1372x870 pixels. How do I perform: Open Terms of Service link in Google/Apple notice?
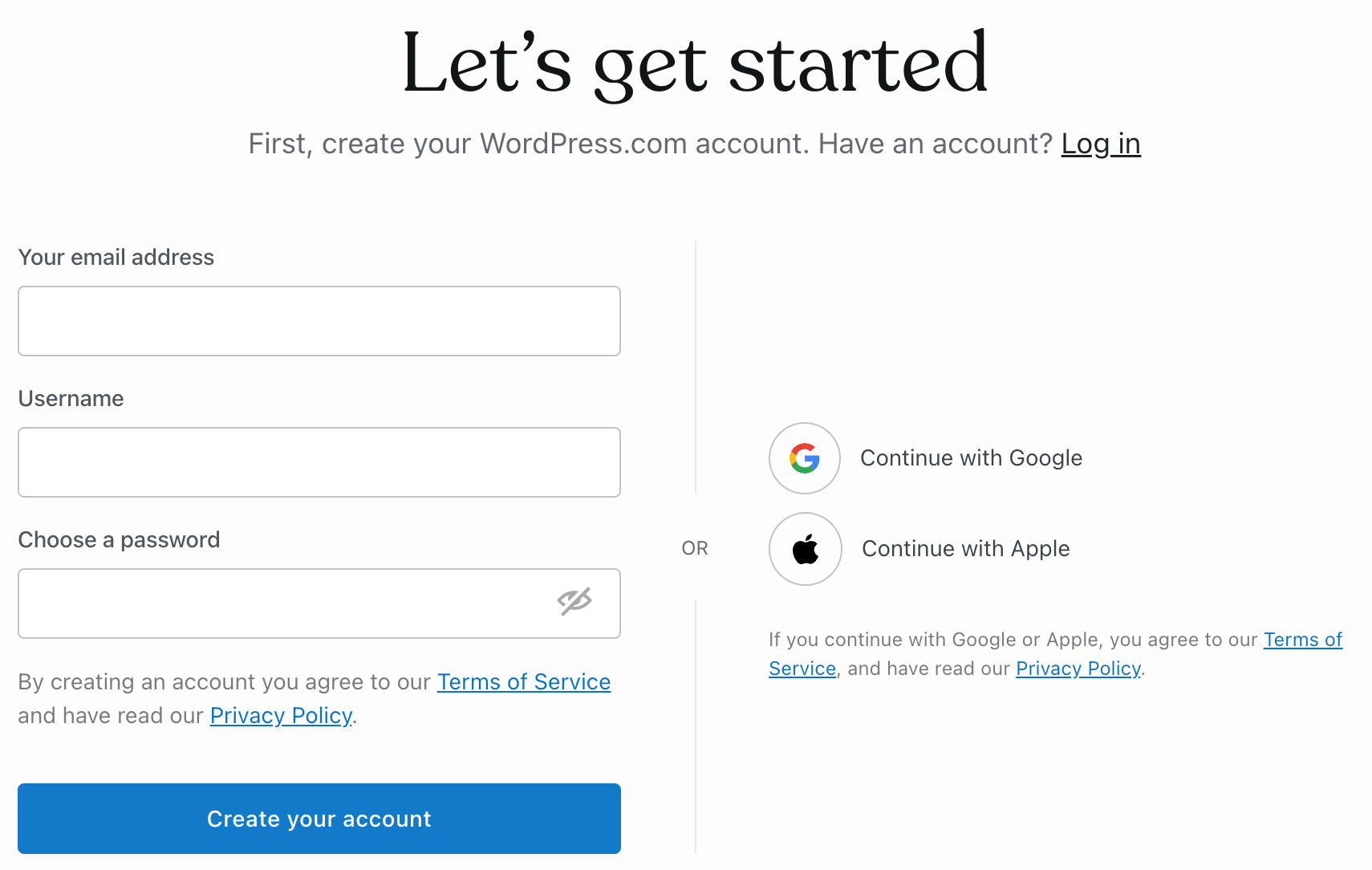point(1303,640)
